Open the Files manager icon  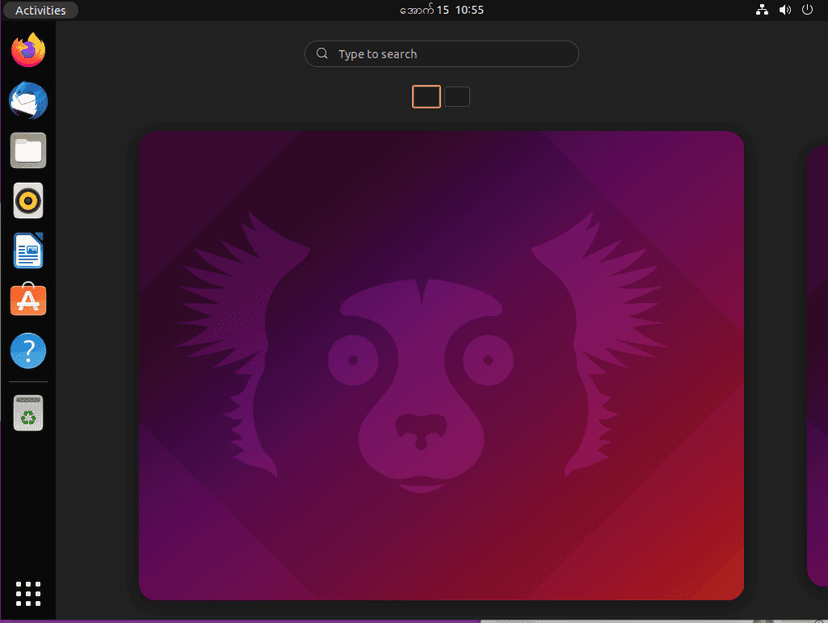(28, 150)
